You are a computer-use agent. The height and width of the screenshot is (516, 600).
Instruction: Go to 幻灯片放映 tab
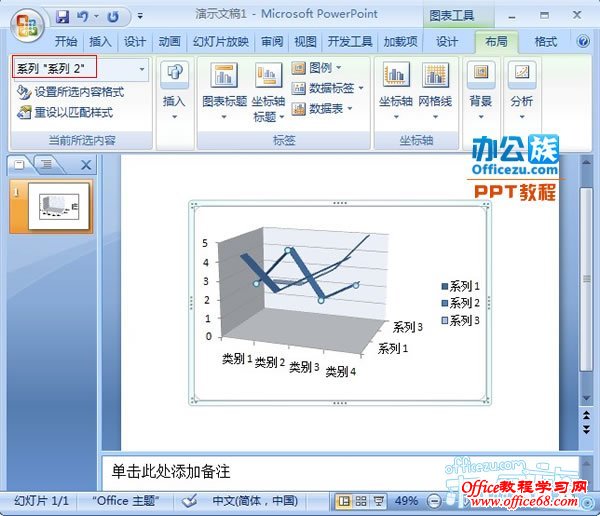(221, 41)
